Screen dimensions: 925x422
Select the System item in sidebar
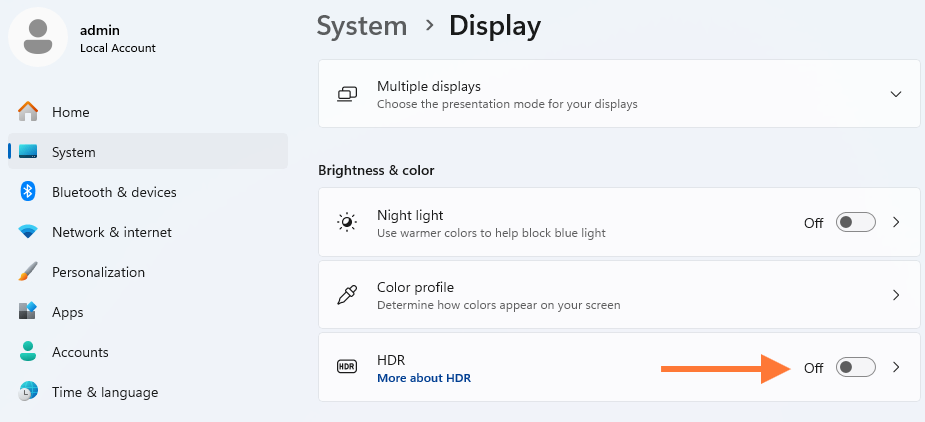[74, 152]
